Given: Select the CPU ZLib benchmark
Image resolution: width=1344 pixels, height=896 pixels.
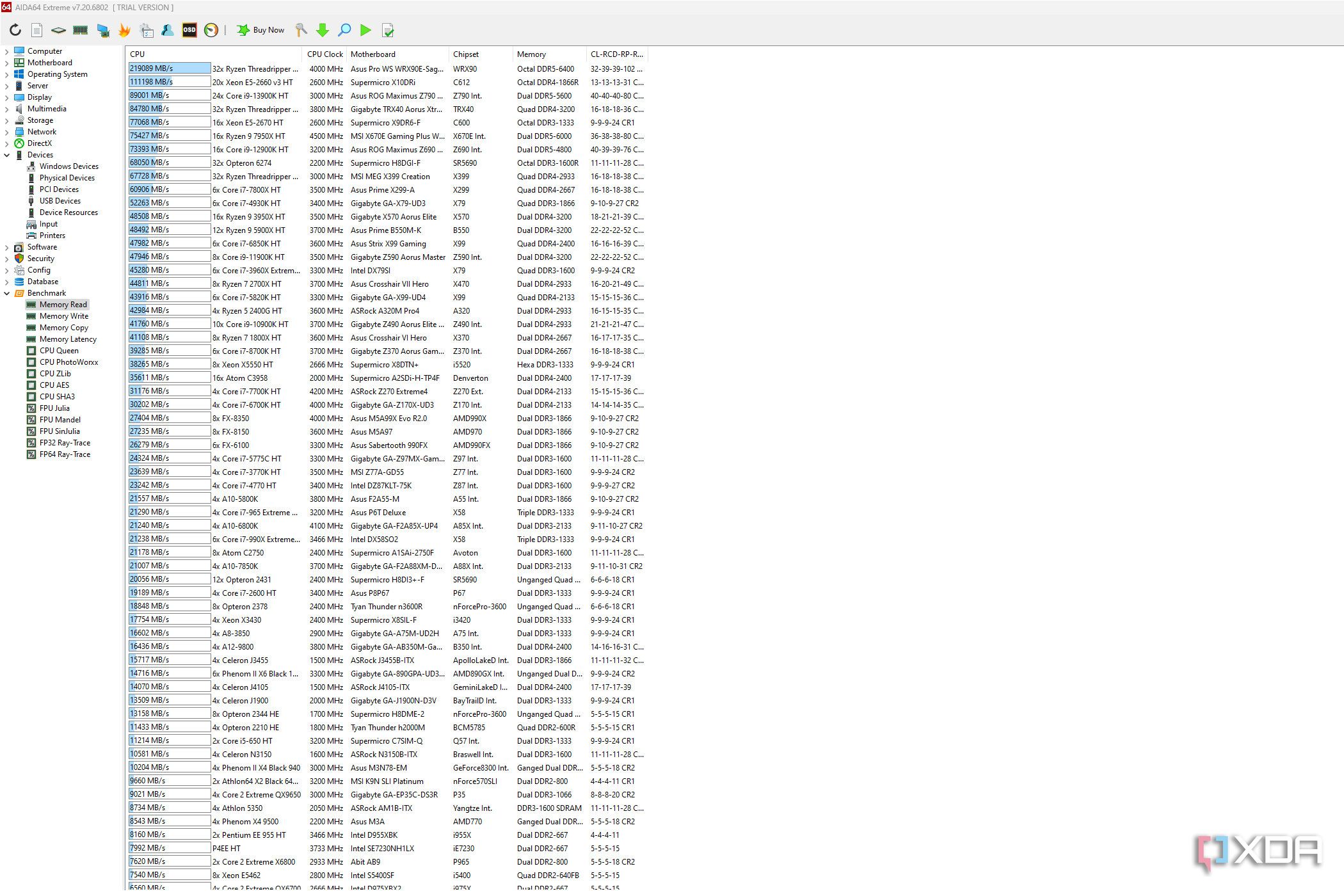Looking at the screenshot, I should click(x=55, y=374).
